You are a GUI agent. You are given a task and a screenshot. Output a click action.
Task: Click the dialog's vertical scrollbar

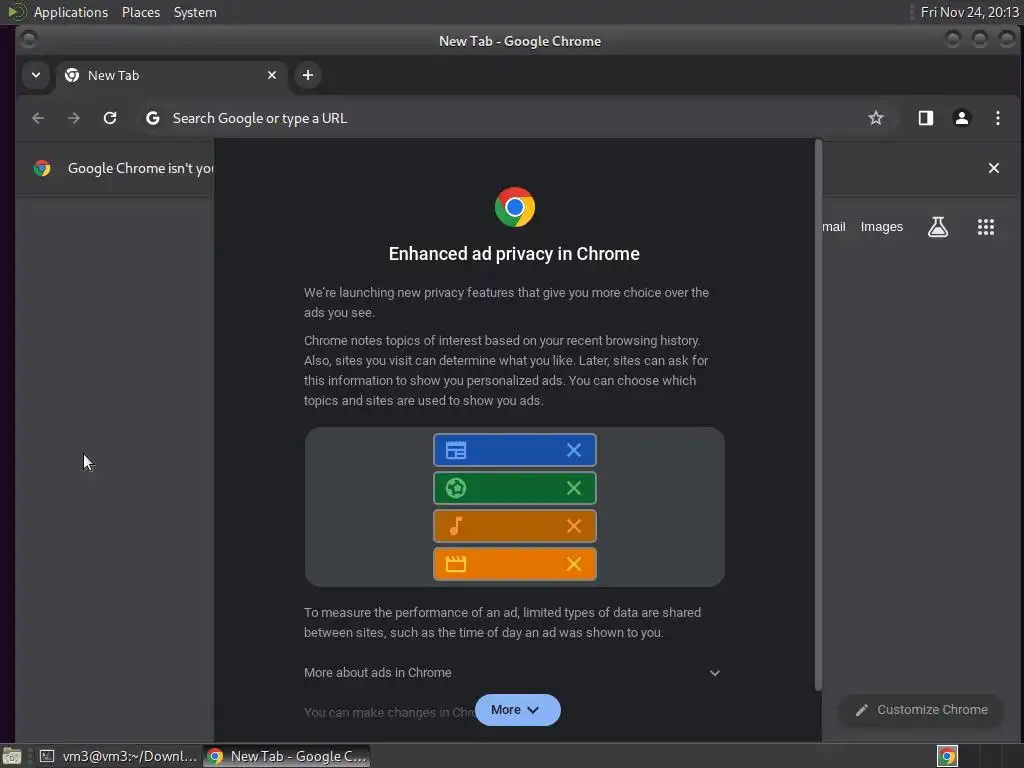coord(818,415)
